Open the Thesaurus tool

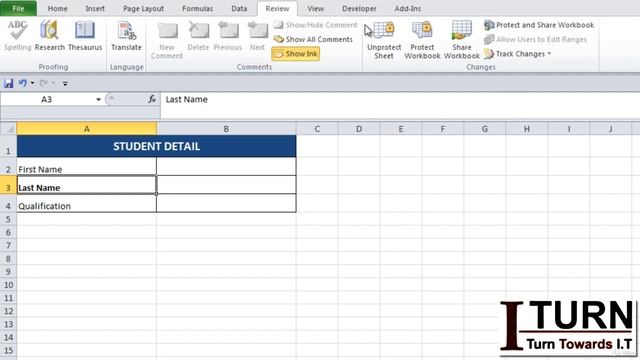tap(85, 36)
